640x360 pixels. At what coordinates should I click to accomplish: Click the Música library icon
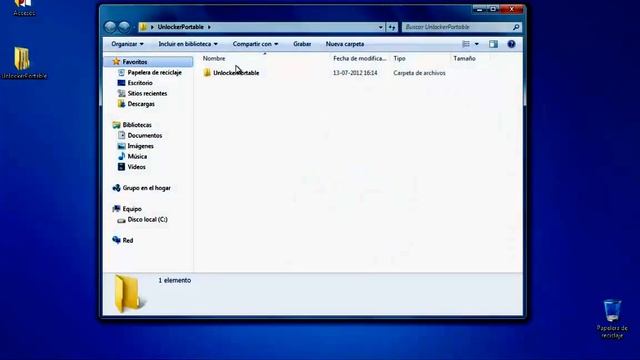(x=121, y=156)
